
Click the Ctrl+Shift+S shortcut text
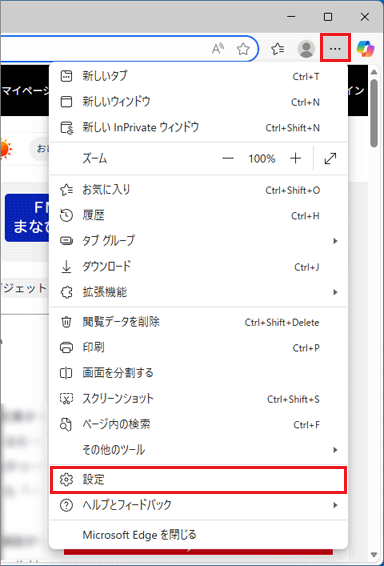tap(293, 399)
